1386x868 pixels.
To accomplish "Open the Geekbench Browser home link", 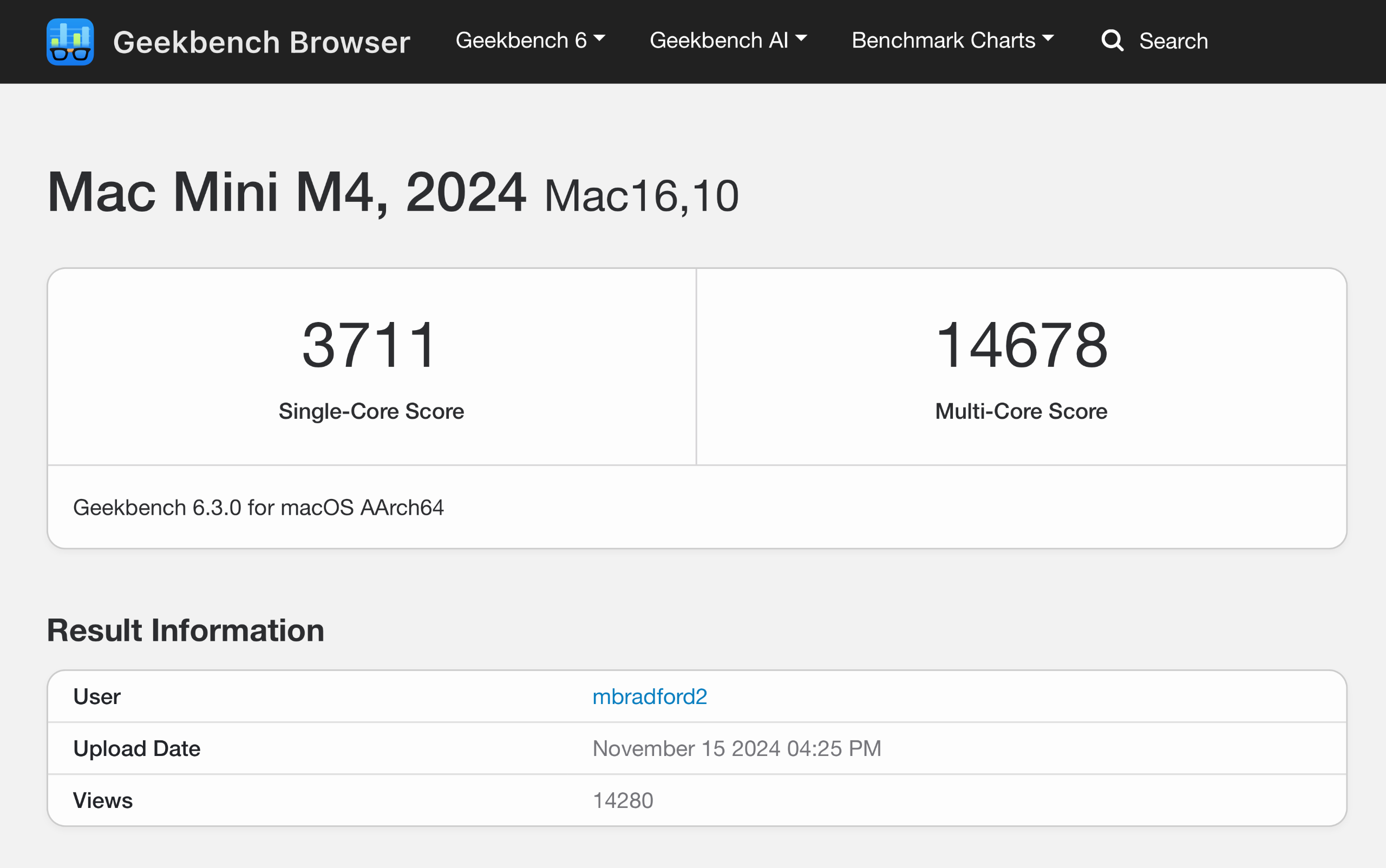I will click(261, 42).
